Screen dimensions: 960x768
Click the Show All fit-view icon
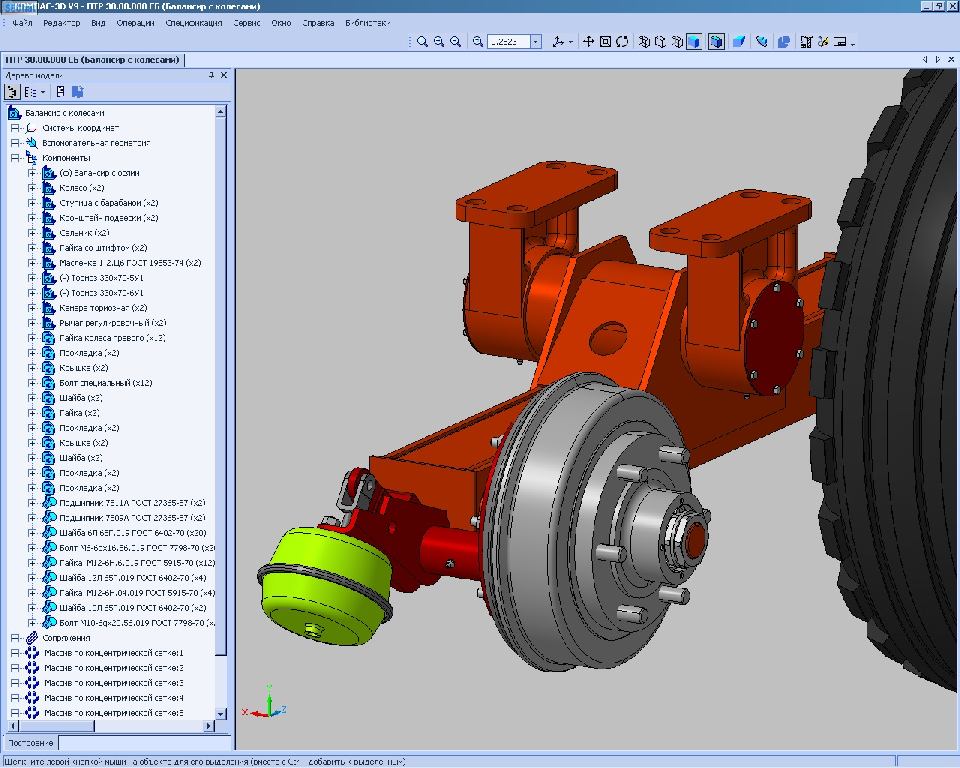tap(605, 42)
